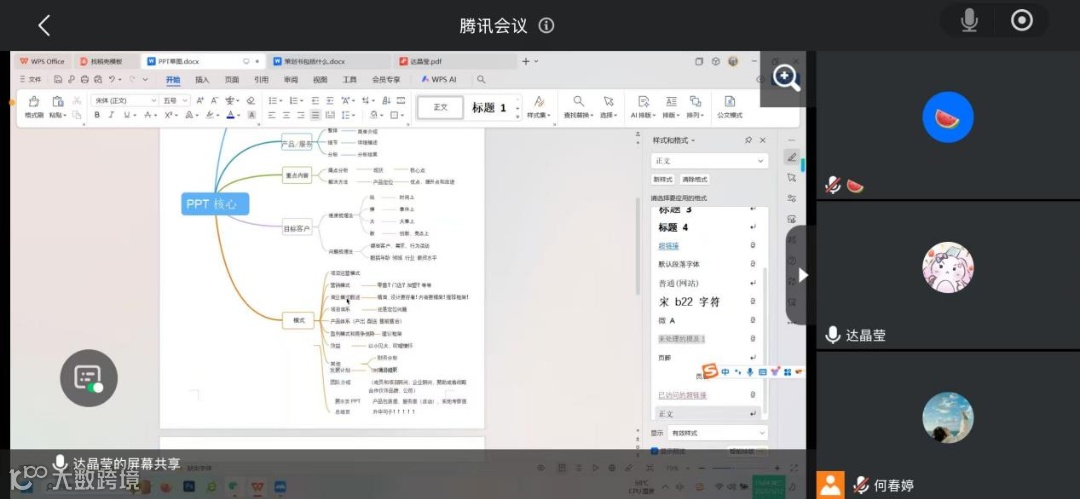Select the watermelon avatar participant tile
Screen dimensions: 1080x499
point(948,125)
